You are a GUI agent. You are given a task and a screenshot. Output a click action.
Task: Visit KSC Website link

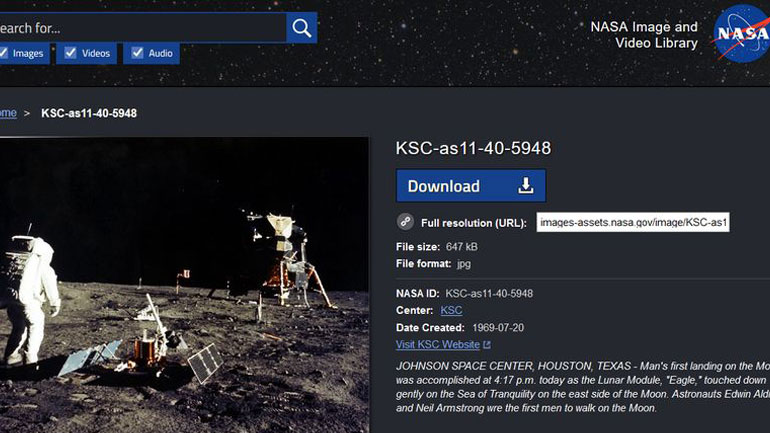(x=438, y=345)
